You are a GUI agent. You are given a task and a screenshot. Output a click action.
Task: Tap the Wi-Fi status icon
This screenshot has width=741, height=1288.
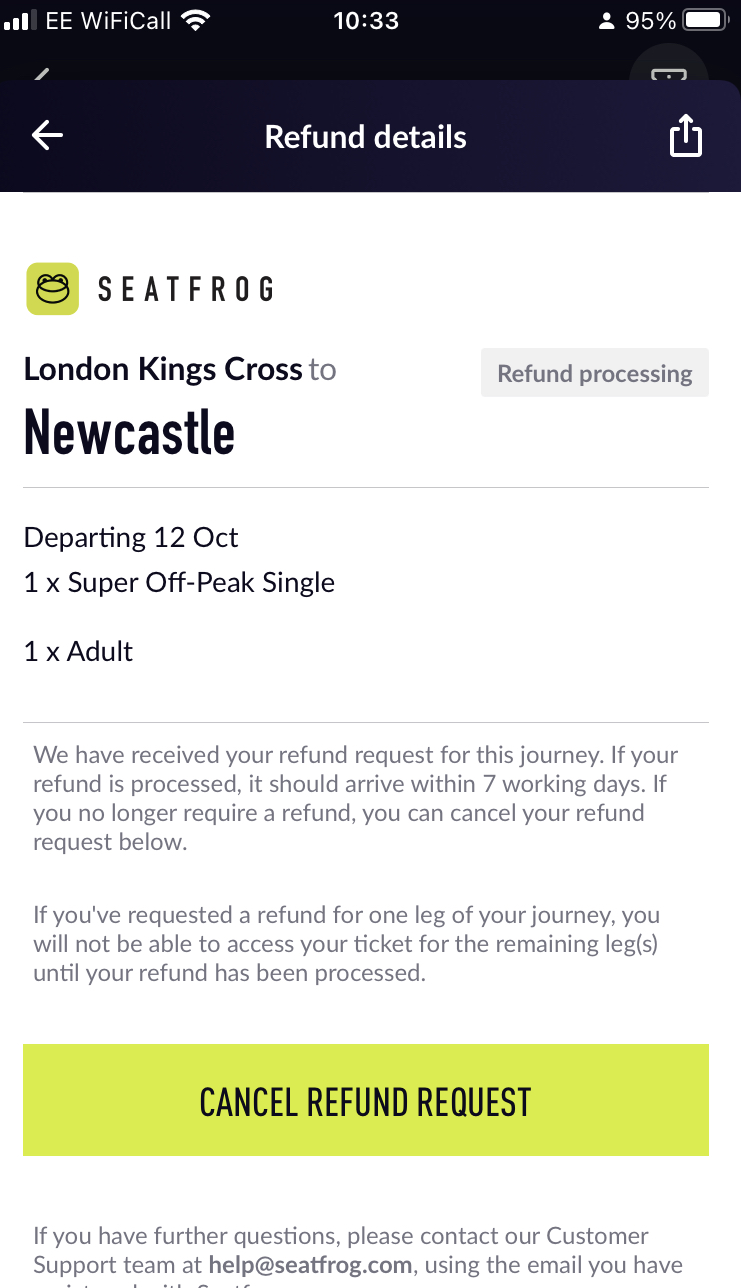[x=197, y=20]
